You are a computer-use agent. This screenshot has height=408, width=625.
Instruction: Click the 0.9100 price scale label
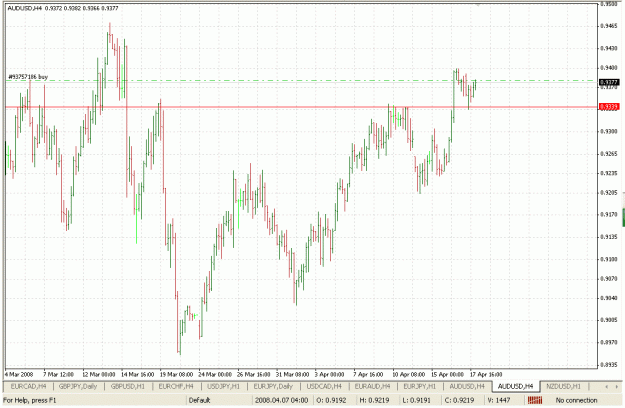(x=609, y=259)
